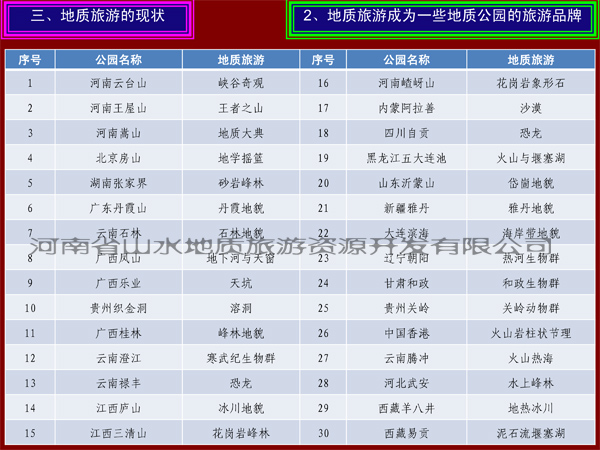This screenshot has height=450, width=600.
Task: Click the cell '水上峰林'
Action: pyautogui.click(x=530, y=383)
